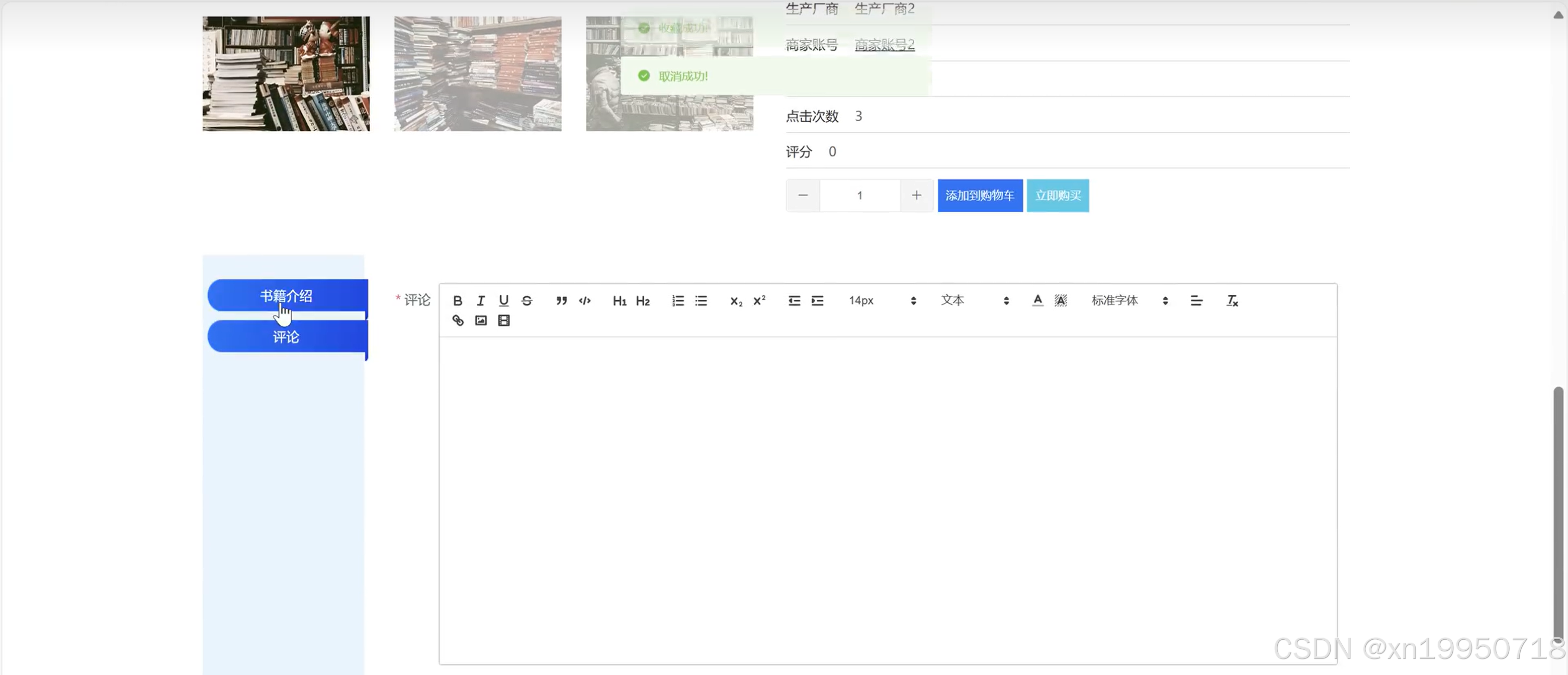Click the 评分 label
Viewport: 1568px width, 675px height.
click(x=799, y=151)
